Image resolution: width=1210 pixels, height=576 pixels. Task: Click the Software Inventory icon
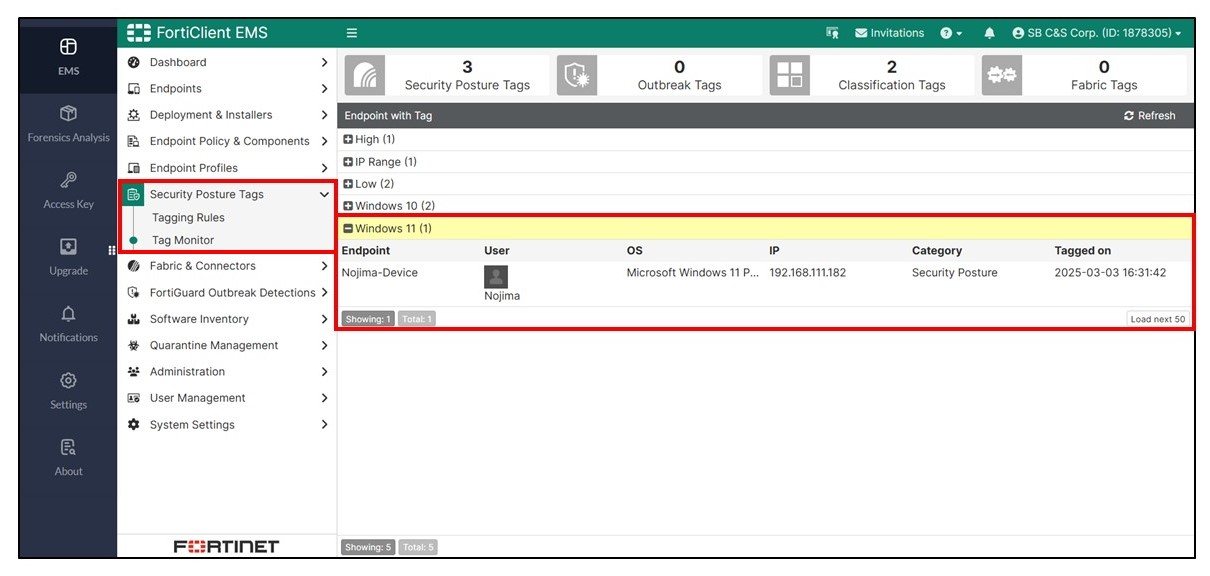(133, 319)
